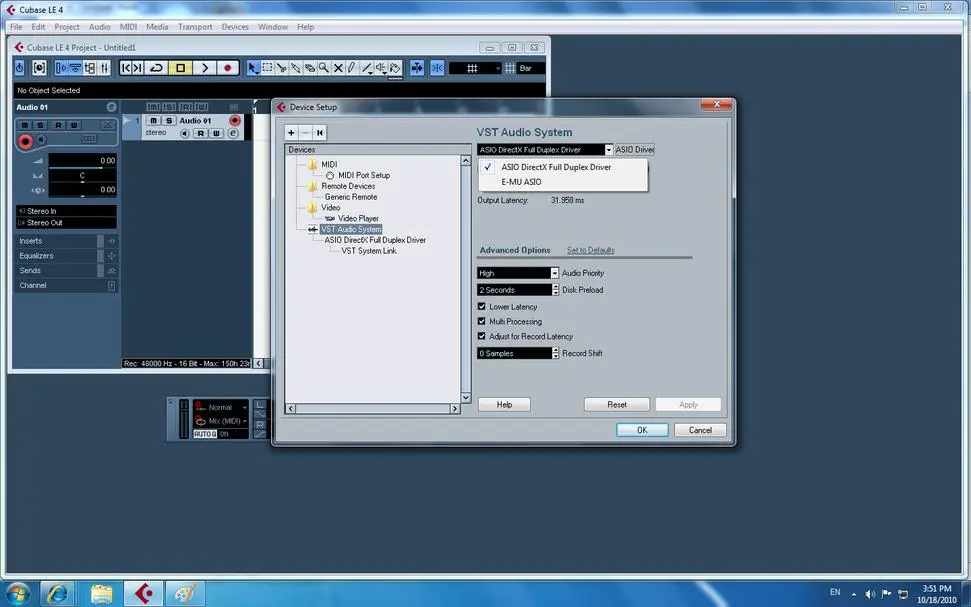Screen dimensions: 971x607
Task: Toggle the Multi Processing checkbox
Action: pyautogui.click(x=482, y=322)
